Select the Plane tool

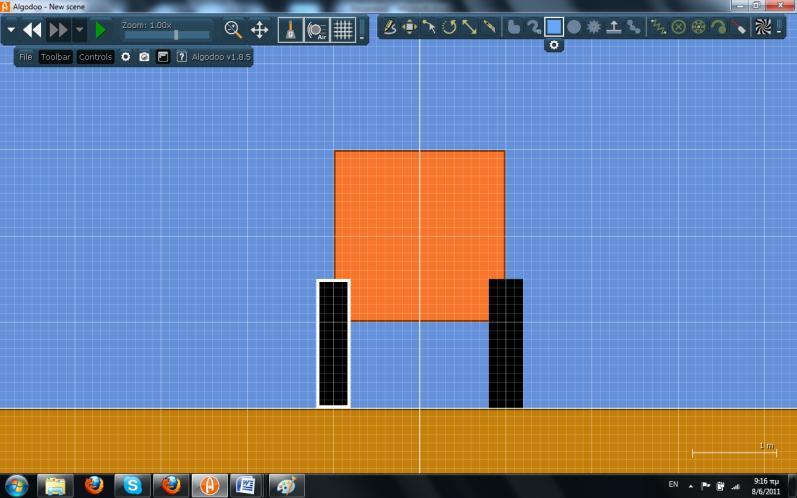point(614,27)
